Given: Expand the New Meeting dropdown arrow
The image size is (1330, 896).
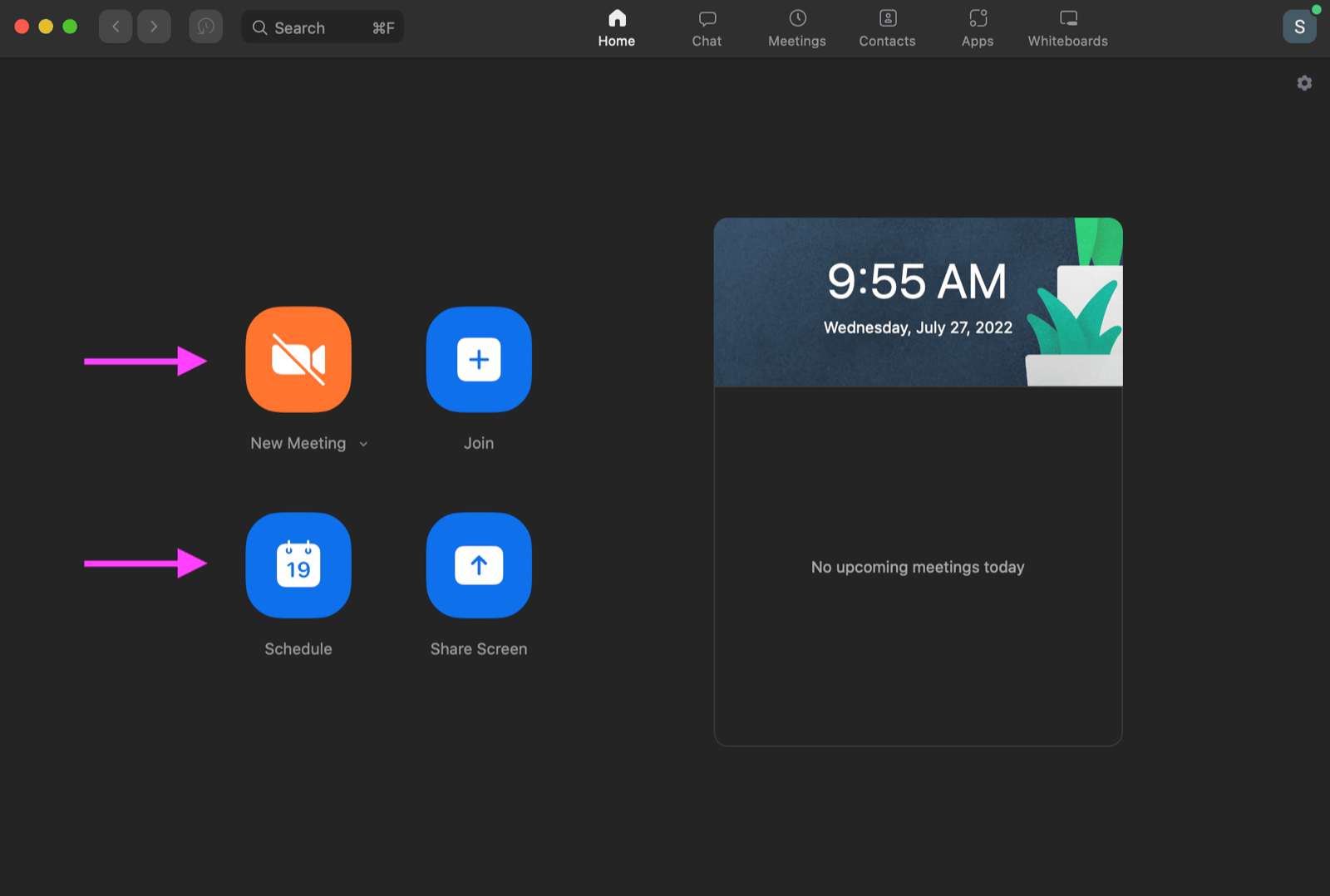Looking at the screenshot, I should coord(363,444).
